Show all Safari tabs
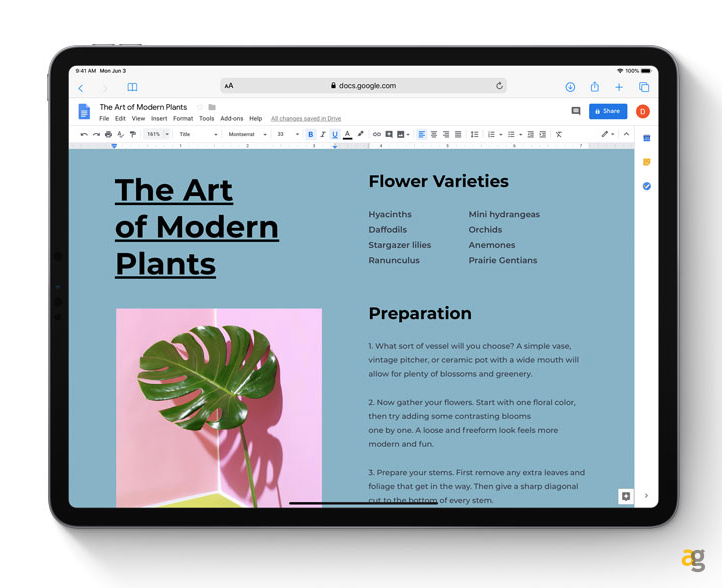722x588 pixels. 644,87
